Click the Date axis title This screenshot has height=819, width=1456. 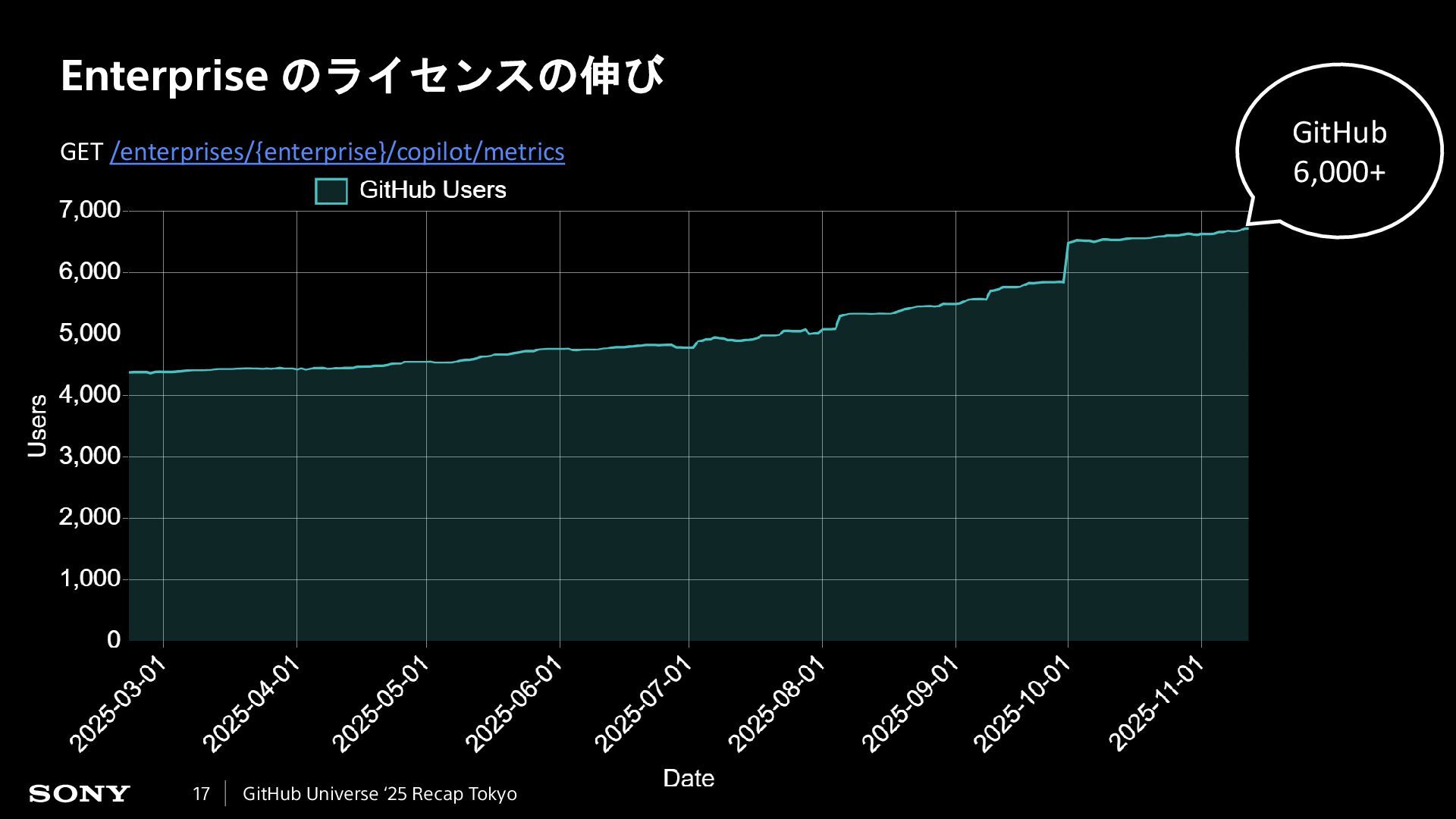pos(689,778)
